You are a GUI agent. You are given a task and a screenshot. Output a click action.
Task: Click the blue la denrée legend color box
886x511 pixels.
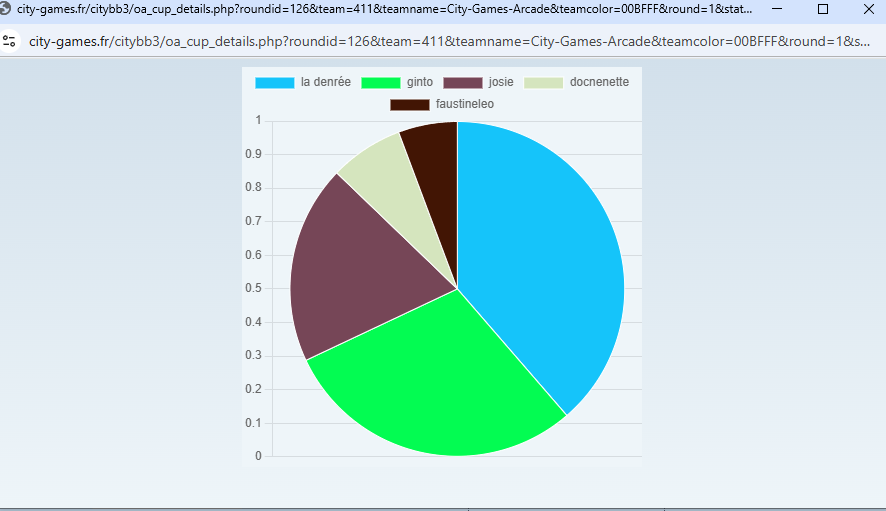coord(275,82)
